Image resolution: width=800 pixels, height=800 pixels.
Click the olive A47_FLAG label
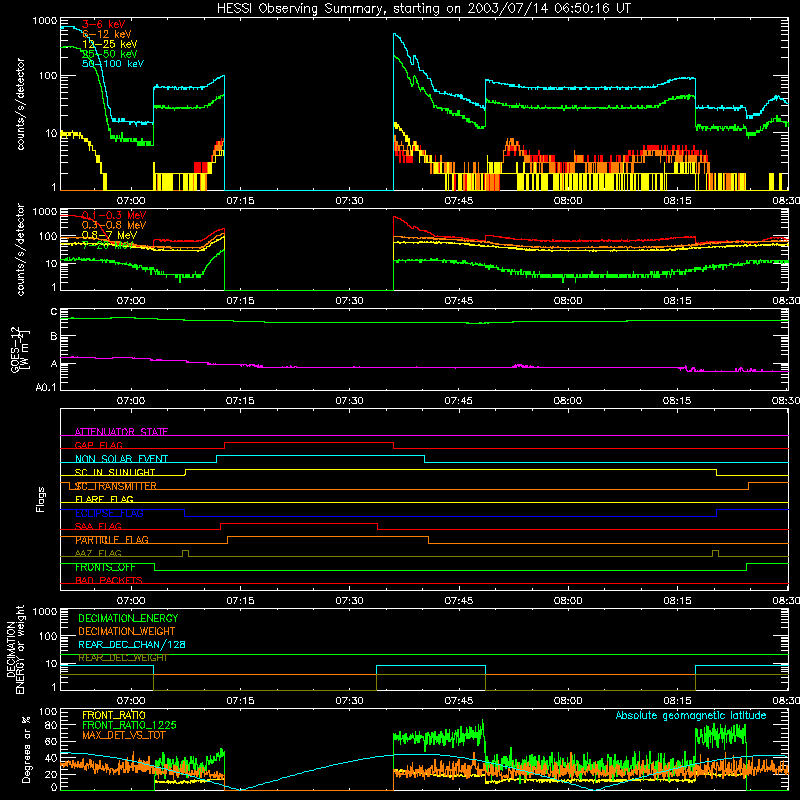98,554
